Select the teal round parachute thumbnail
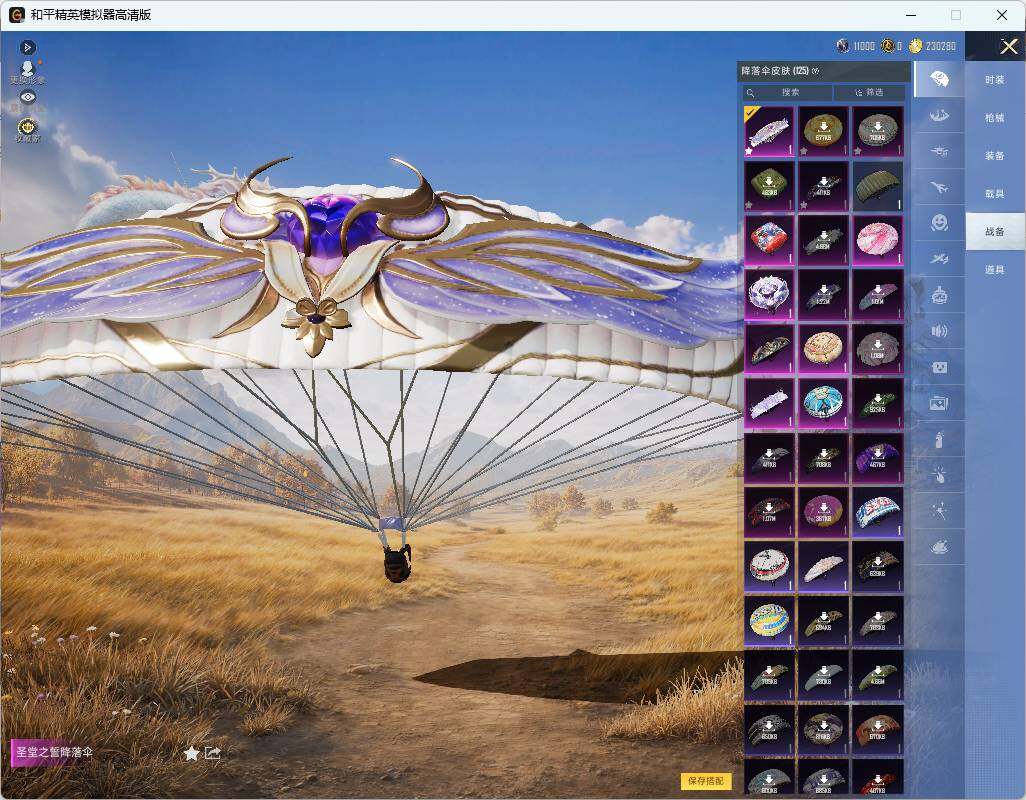1026x800 pixels. coord(823,403)
